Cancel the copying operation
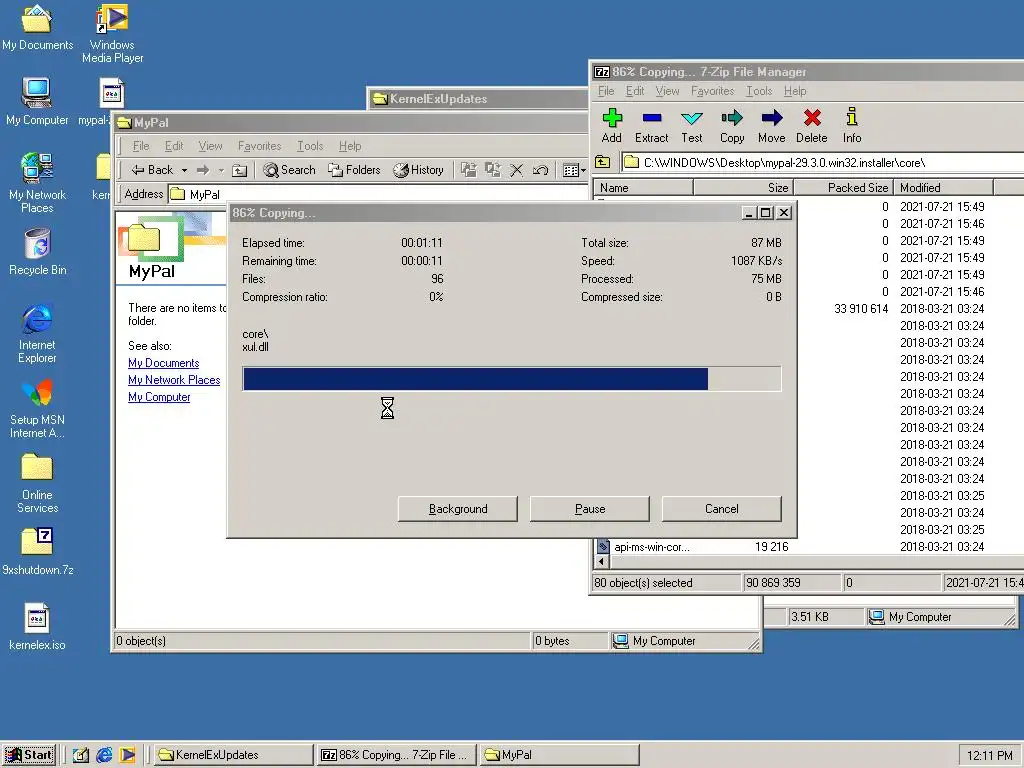 click(x=722, y=509)
